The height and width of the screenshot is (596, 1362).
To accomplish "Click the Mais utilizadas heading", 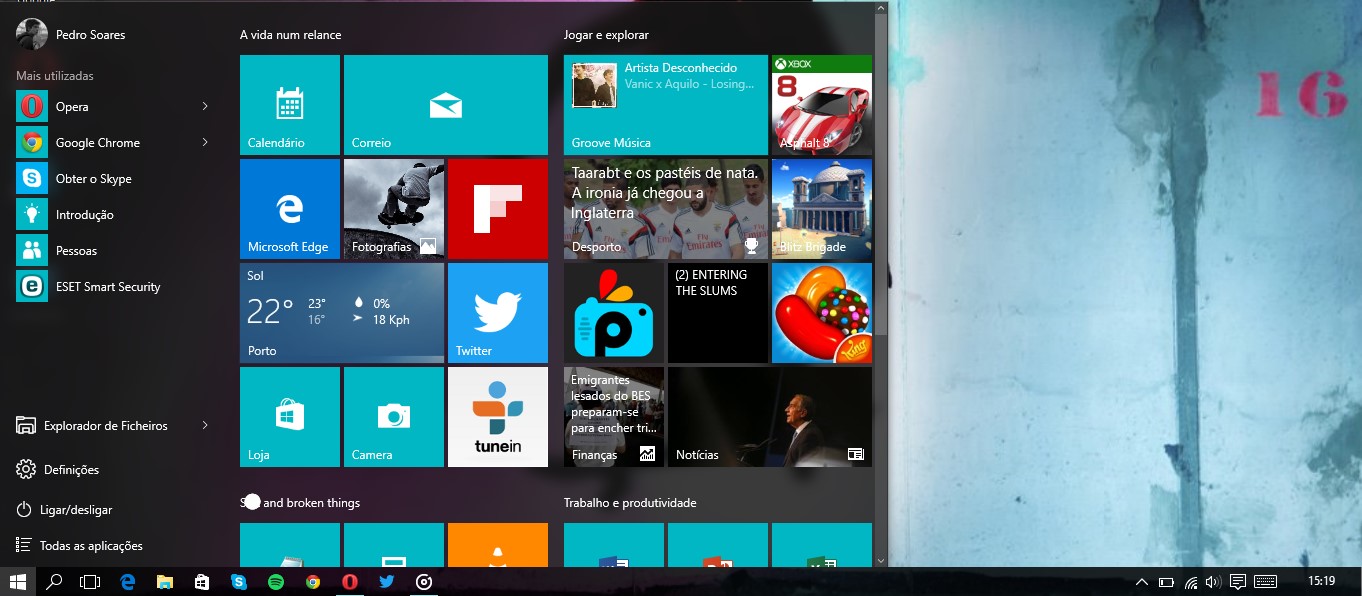I will [55, 76].
